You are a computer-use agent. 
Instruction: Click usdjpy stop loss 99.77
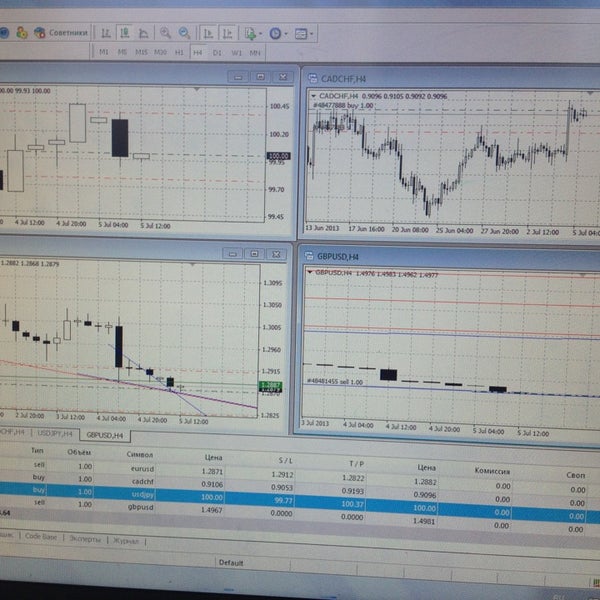(284, 501)
